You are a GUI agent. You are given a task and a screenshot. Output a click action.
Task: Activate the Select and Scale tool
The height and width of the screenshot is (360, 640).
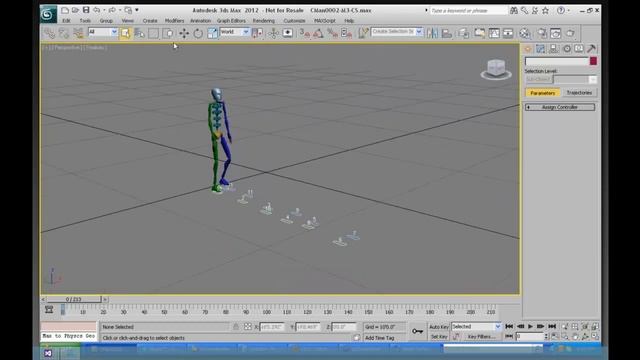point(212,33)
